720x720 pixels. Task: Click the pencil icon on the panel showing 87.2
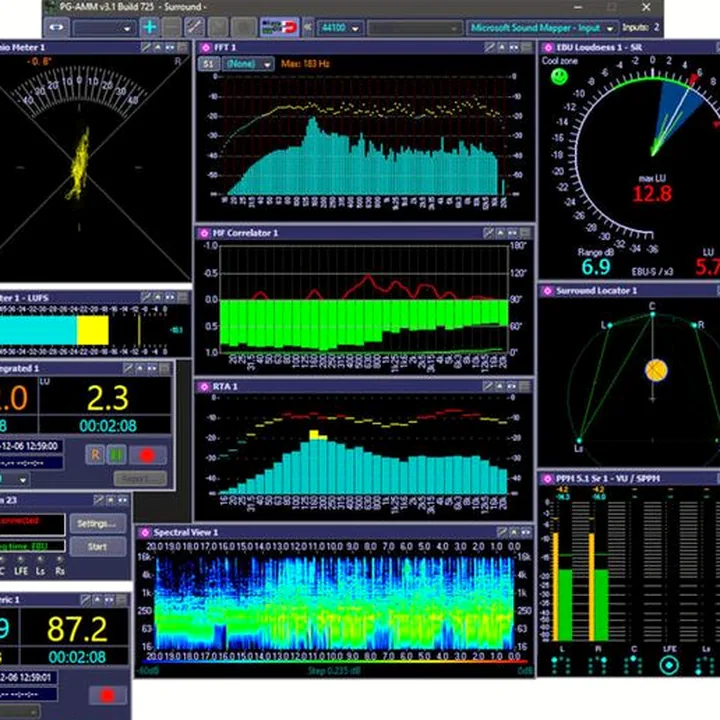click(x=85, y=600)
